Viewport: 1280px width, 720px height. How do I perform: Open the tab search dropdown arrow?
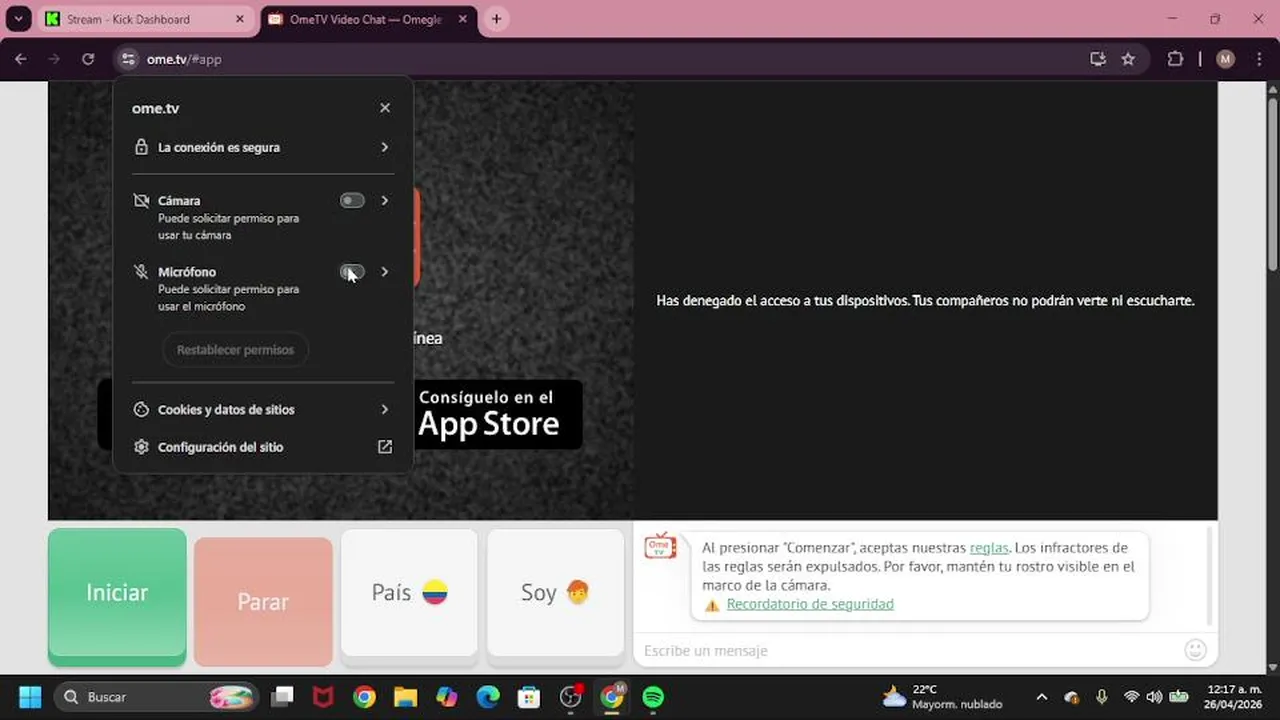pos(18,19)
